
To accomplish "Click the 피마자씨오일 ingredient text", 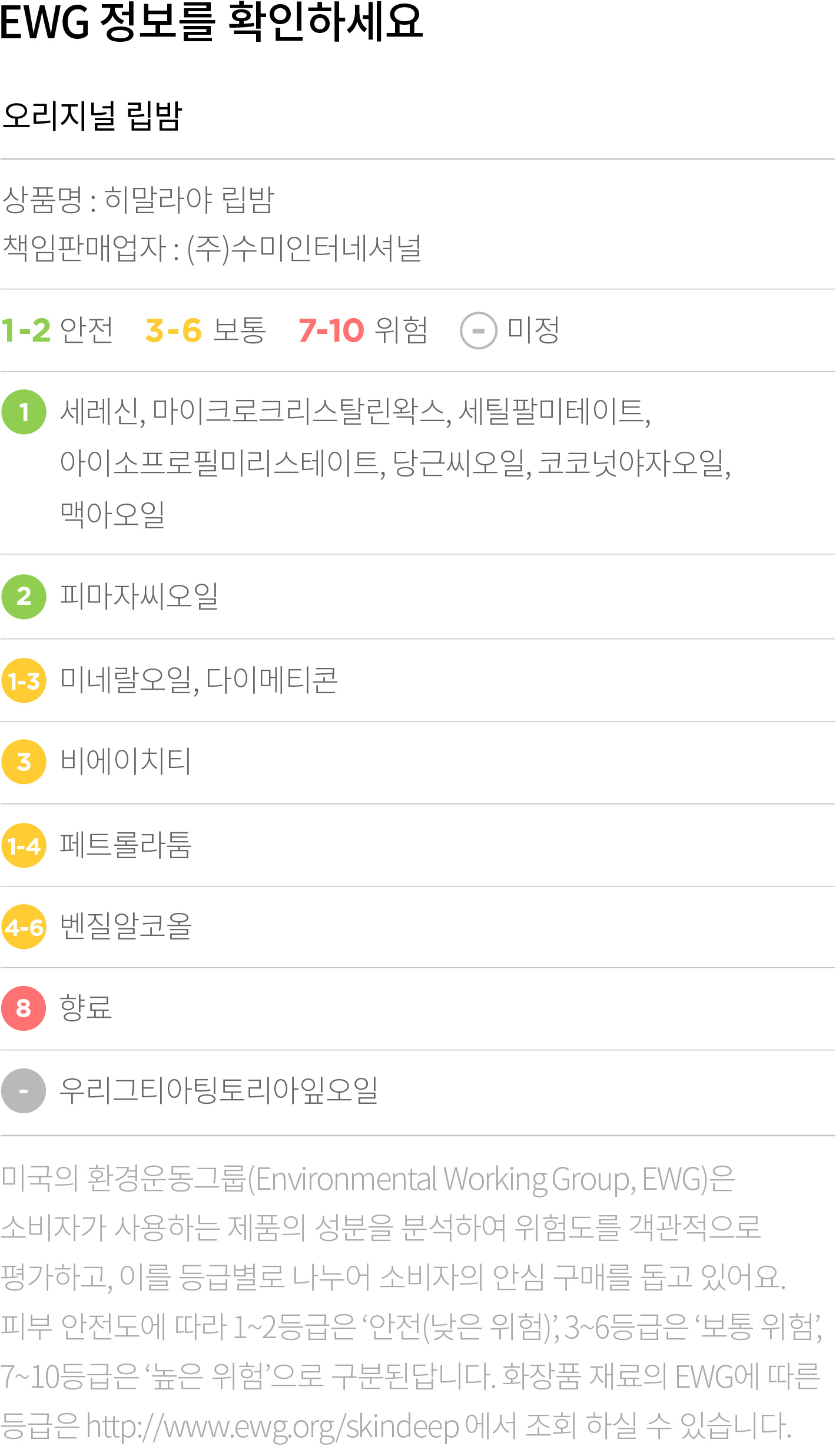I will click(x=139, y=596).
